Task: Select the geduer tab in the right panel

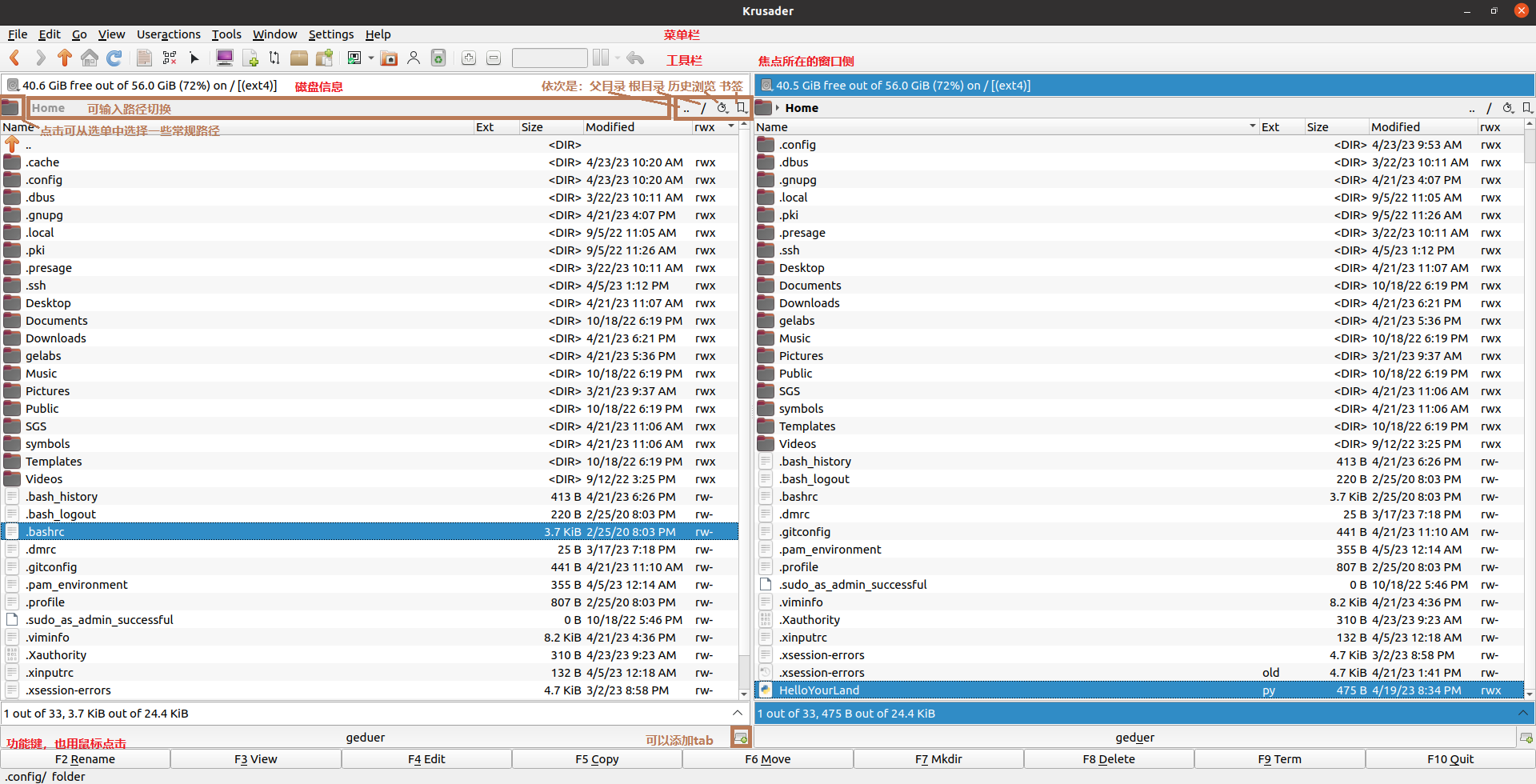Action: (x=1134, y=738)
